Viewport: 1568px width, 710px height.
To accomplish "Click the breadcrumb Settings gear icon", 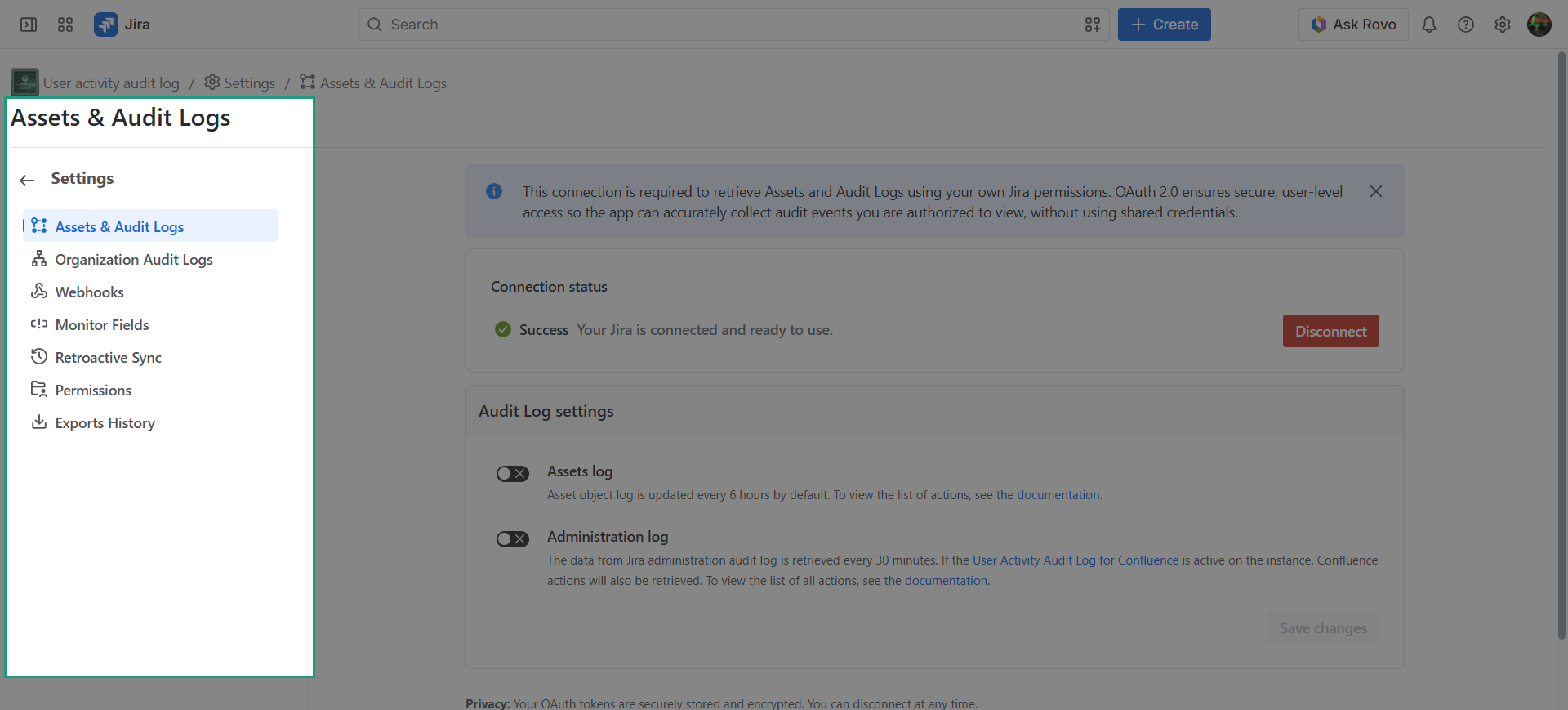I will point(212,82).
